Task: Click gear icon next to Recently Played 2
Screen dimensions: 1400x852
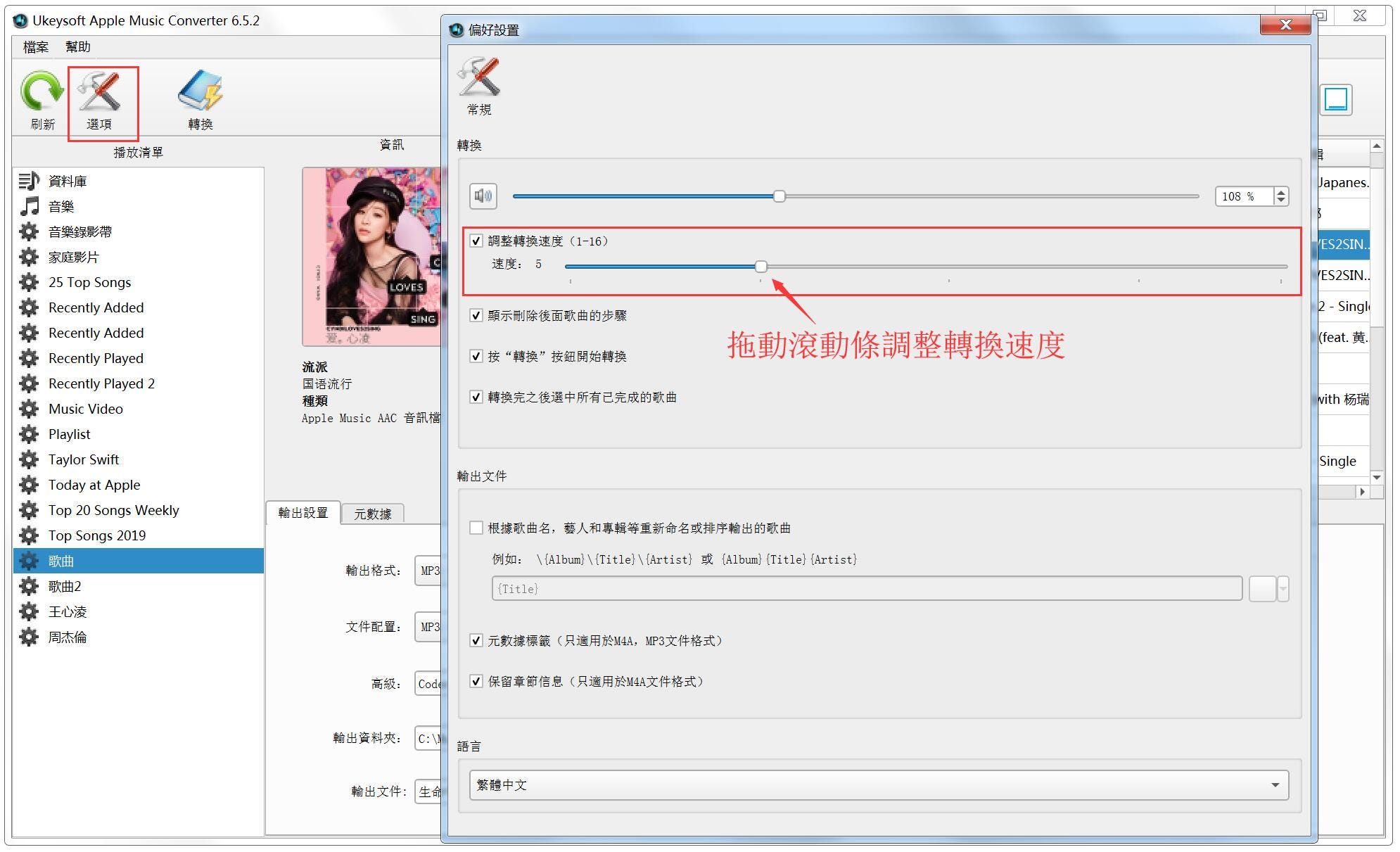Action: coord(29,383)
